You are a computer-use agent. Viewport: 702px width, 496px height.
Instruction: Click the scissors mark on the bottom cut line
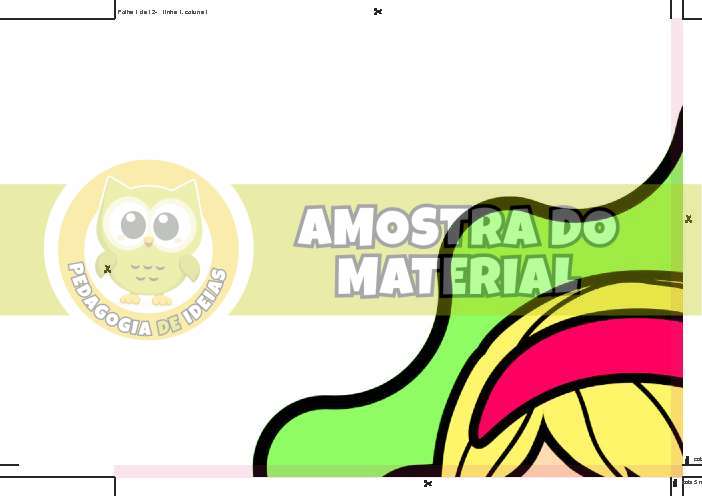tap(428, 483)
